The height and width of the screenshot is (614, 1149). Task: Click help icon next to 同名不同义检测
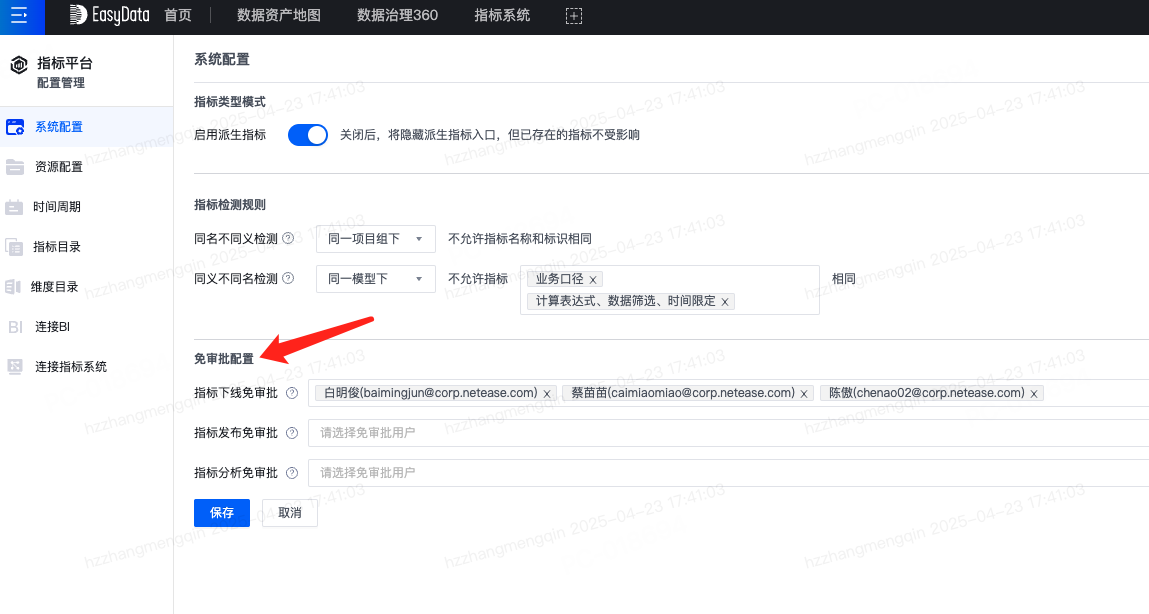[288, 238]
